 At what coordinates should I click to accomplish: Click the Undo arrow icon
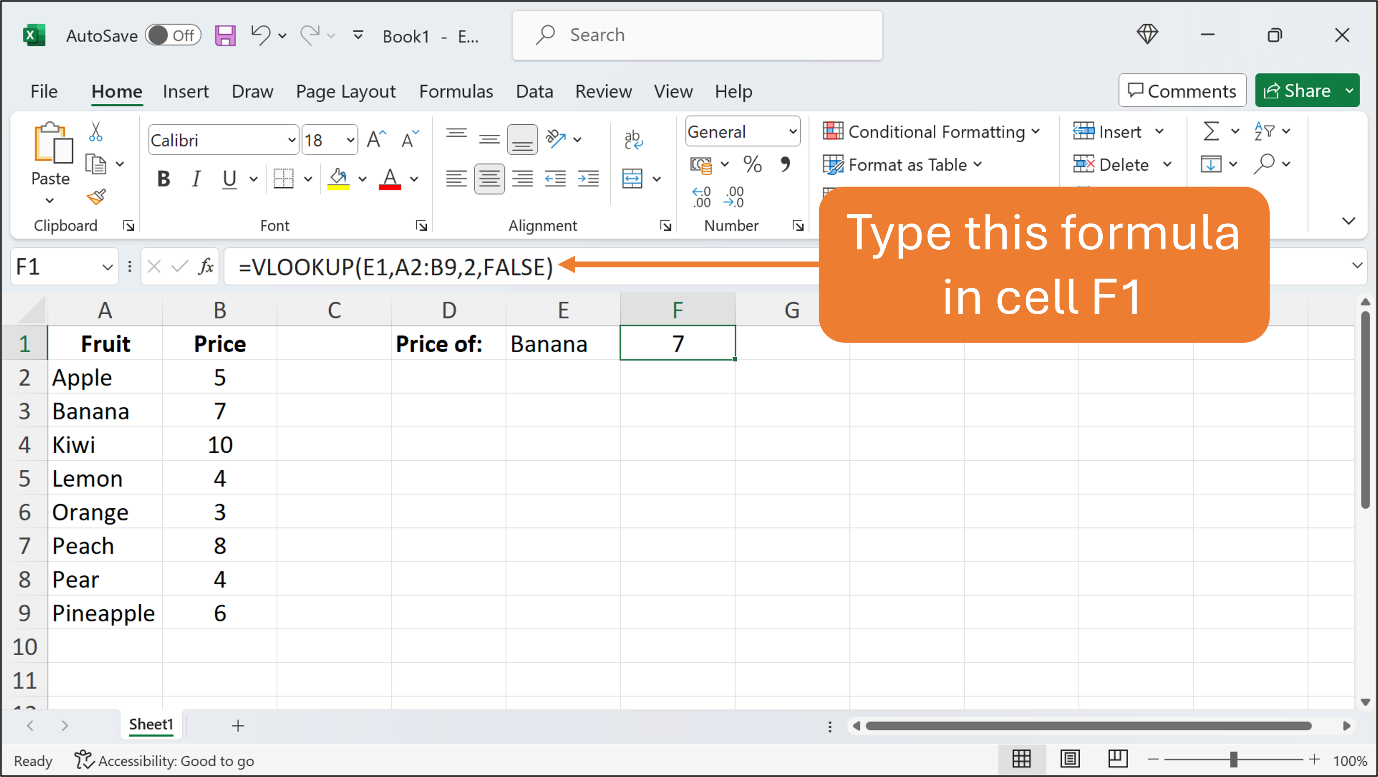[260, 35]
